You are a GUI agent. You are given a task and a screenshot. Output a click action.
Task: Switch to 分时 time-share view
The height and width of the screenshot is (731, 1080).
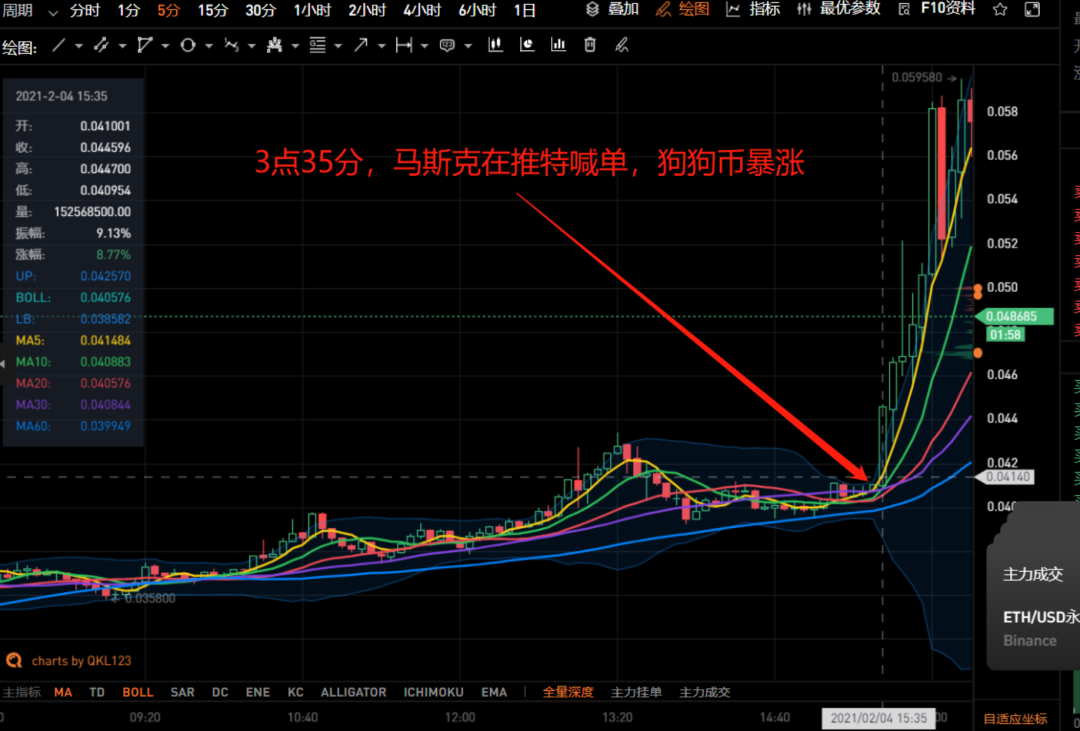pyautogui.click(x=85, y=10)
